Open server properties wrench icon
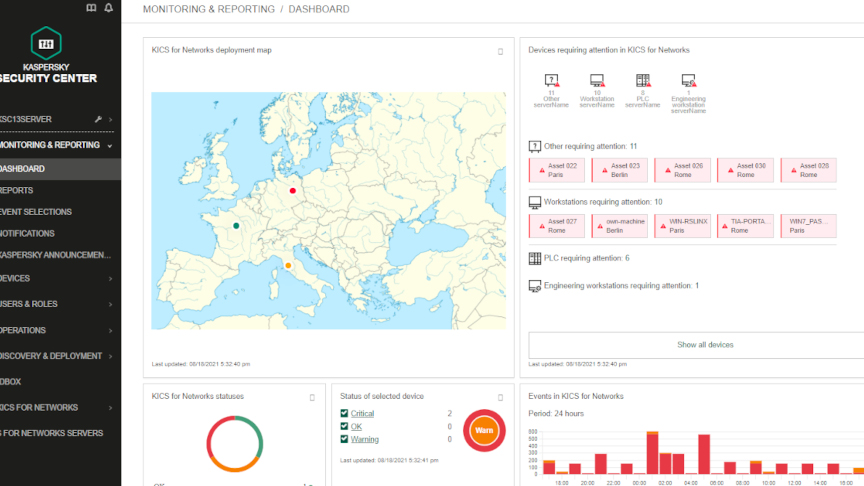The width and height of the screenshot is (864, 486). [x=98, y=119]
